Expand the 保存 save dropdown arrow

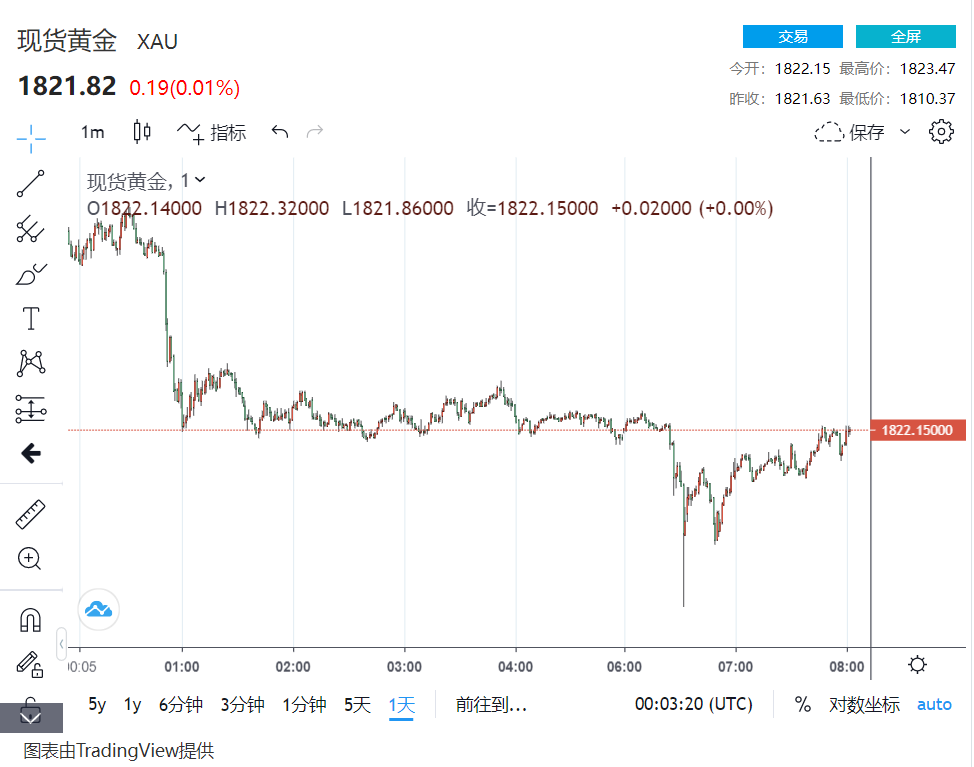[905, 132]
